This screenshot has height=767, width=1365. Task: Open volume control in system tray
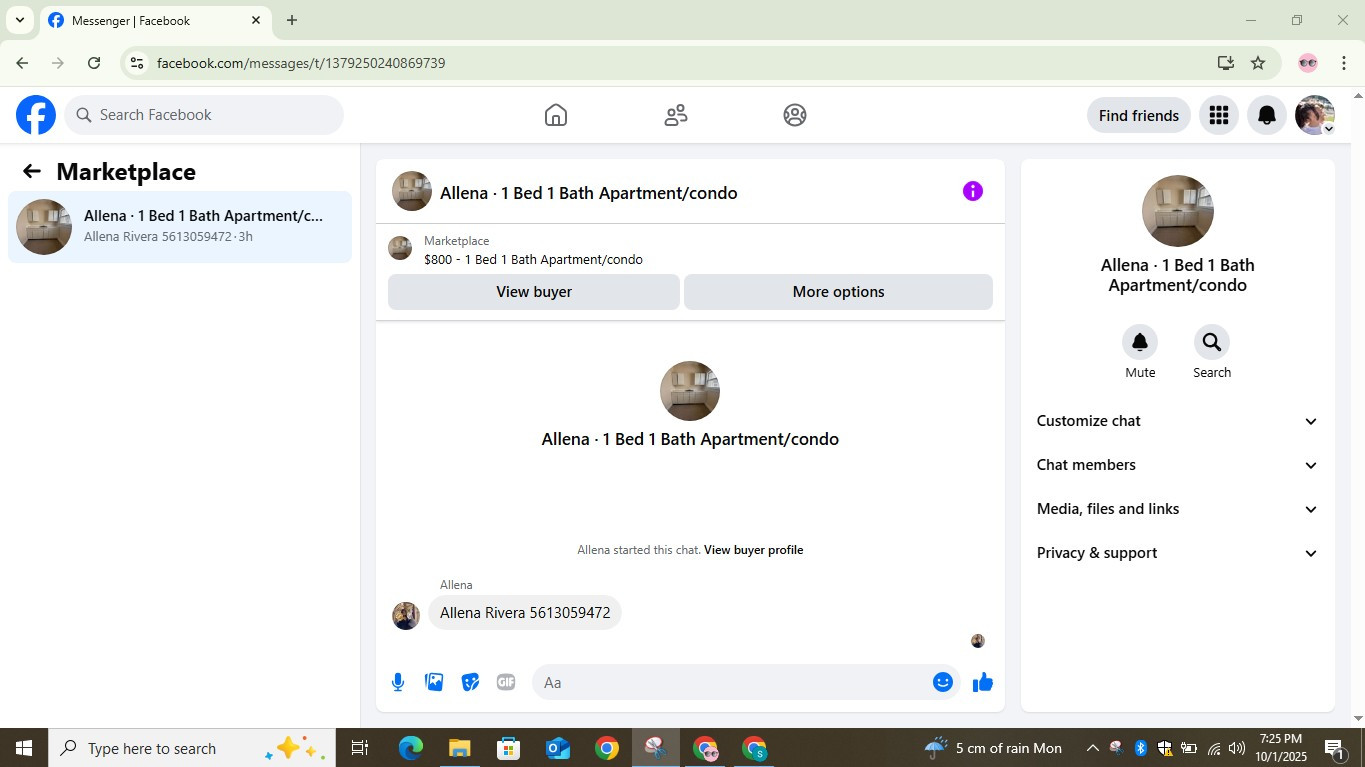pyautogui.click(x=1237, y=748)
